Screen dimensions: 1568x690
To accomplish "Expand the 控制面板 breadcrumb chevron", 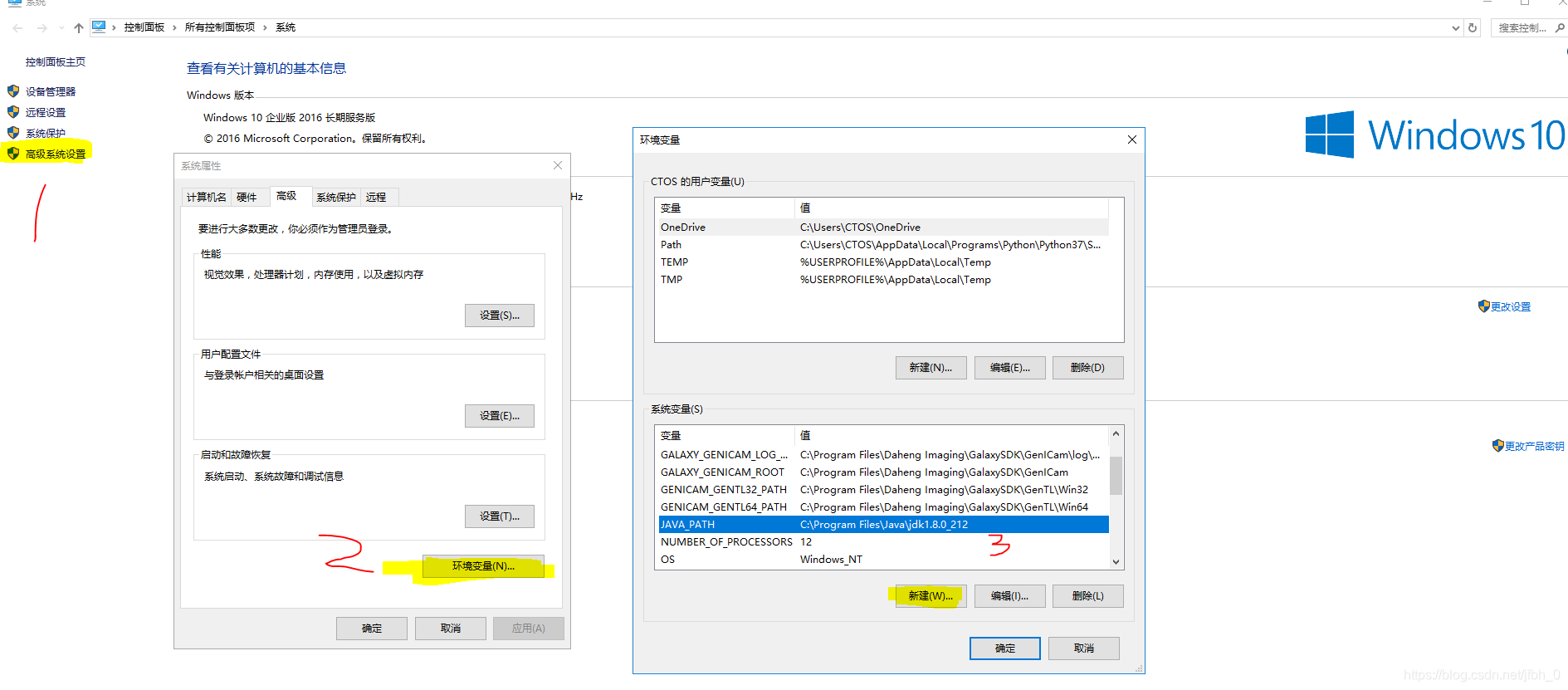I will 174,27.
